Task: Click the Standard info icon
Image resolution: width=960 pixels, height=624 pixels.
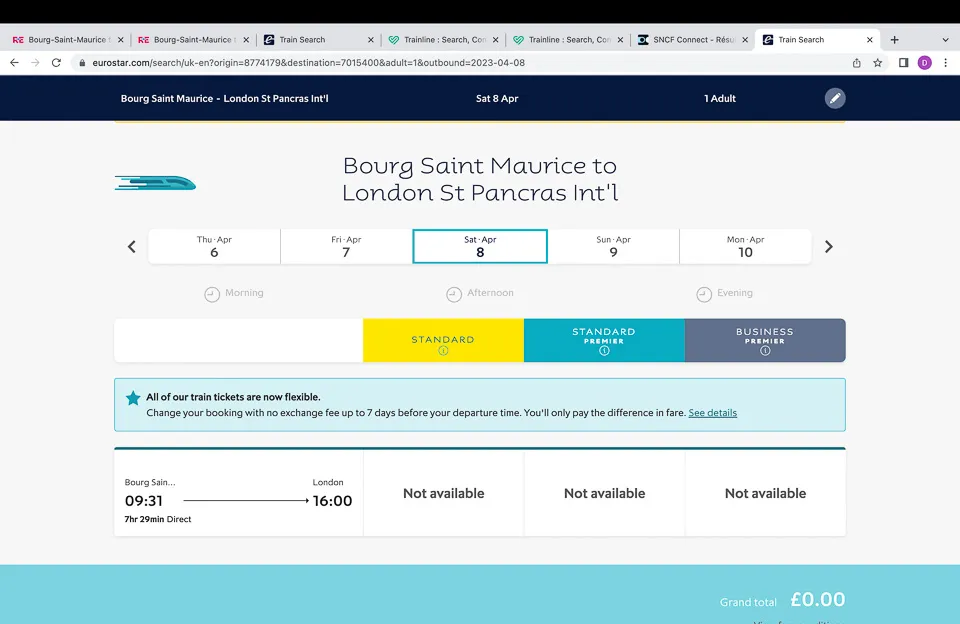Action: pos(443,351)
